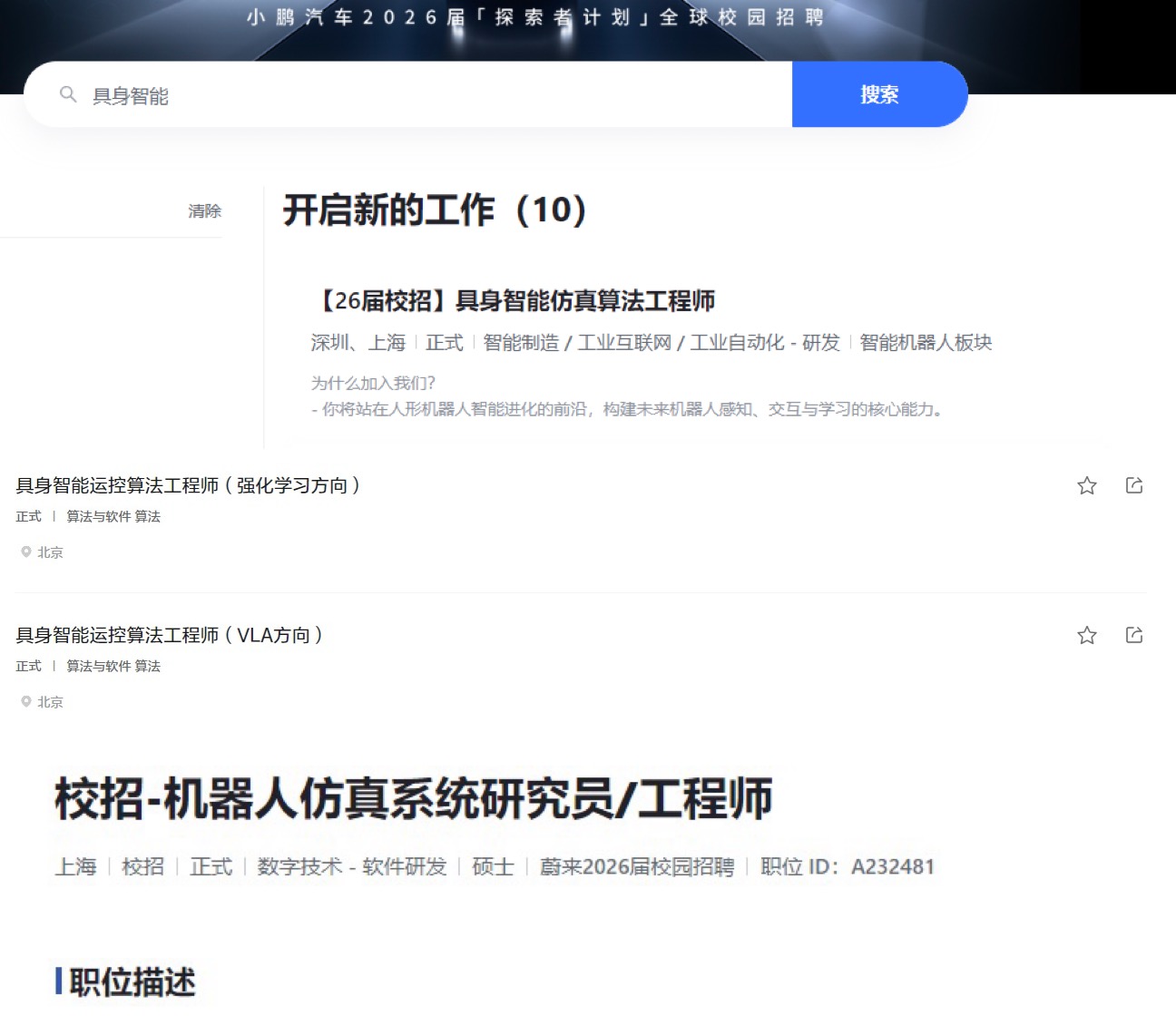The height and width of the screenshot is (1025, 1176).
Task: Click the magnifier icon in search box
Action: click(x=68, y=94)
